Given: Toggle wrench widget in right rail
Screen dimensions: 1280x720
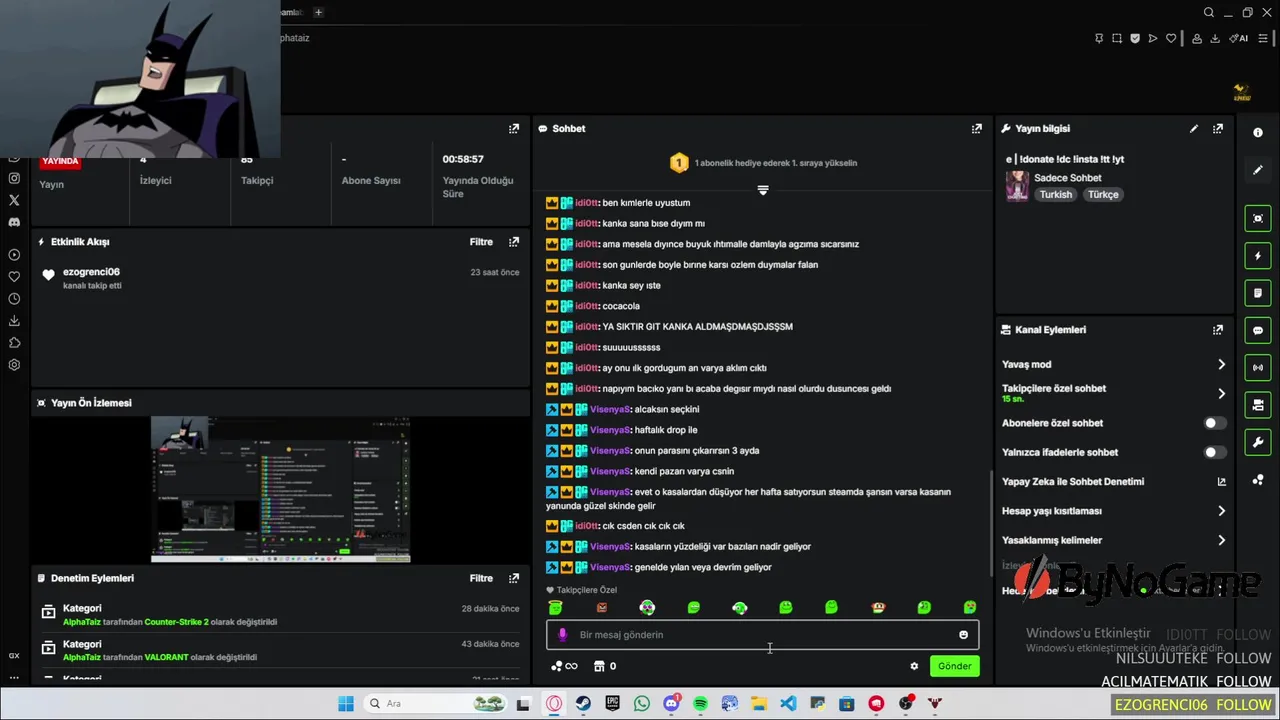Looking at the screenshot, I should click(x=1258, y=442).
